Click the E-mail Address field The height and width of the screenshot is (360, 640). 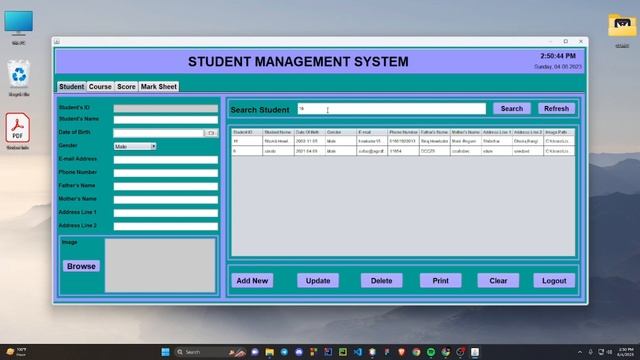[x=166, y=160]
